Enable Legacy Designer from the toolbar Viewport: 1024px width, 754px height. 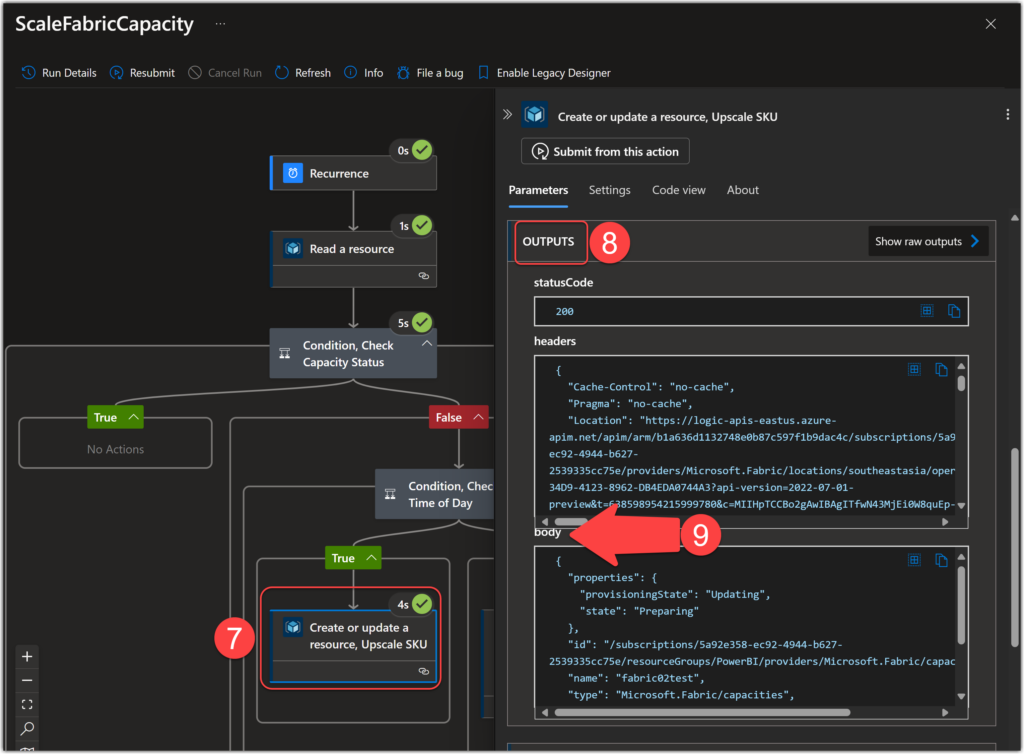[544, 72]
